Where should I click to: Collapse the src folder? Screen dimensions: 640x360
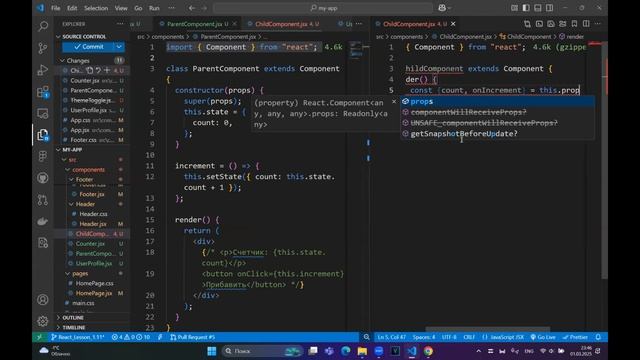(64, 160)
